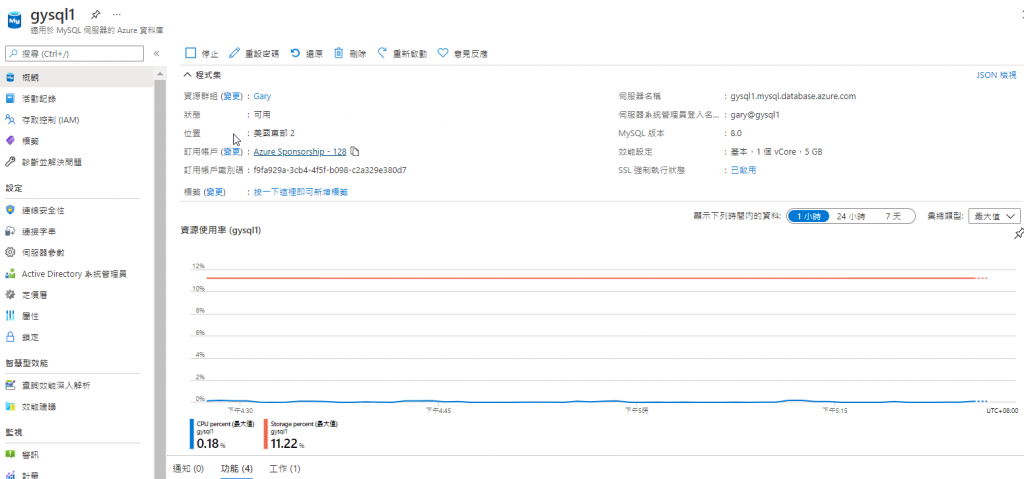Collapse the left navigation with double-chevron

[x=157, y=54]
